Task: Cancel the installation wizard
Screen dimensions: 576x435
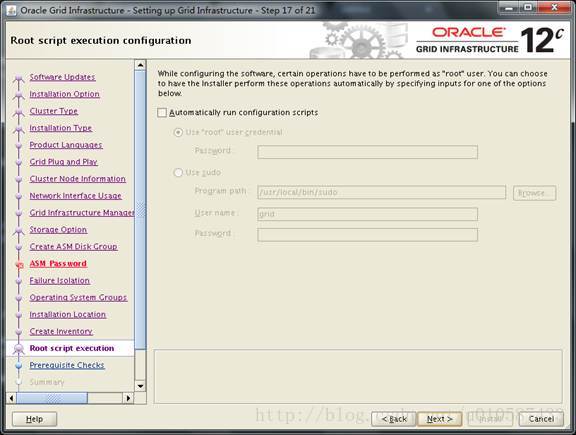Action: point(541,419)
